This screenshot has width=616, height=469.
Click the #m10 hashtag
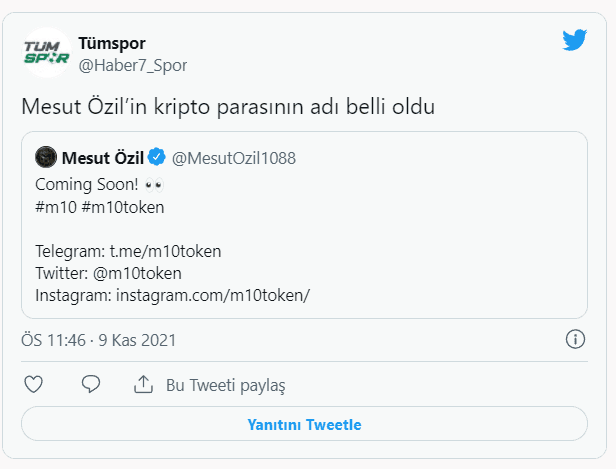point(54,207)
